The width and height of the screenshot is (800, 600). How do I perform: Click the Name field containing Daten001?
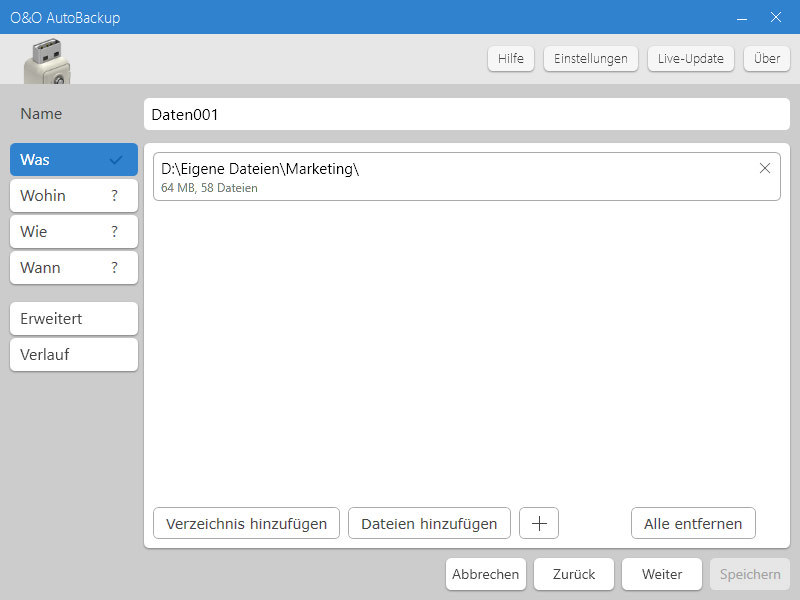coord(466,114)
